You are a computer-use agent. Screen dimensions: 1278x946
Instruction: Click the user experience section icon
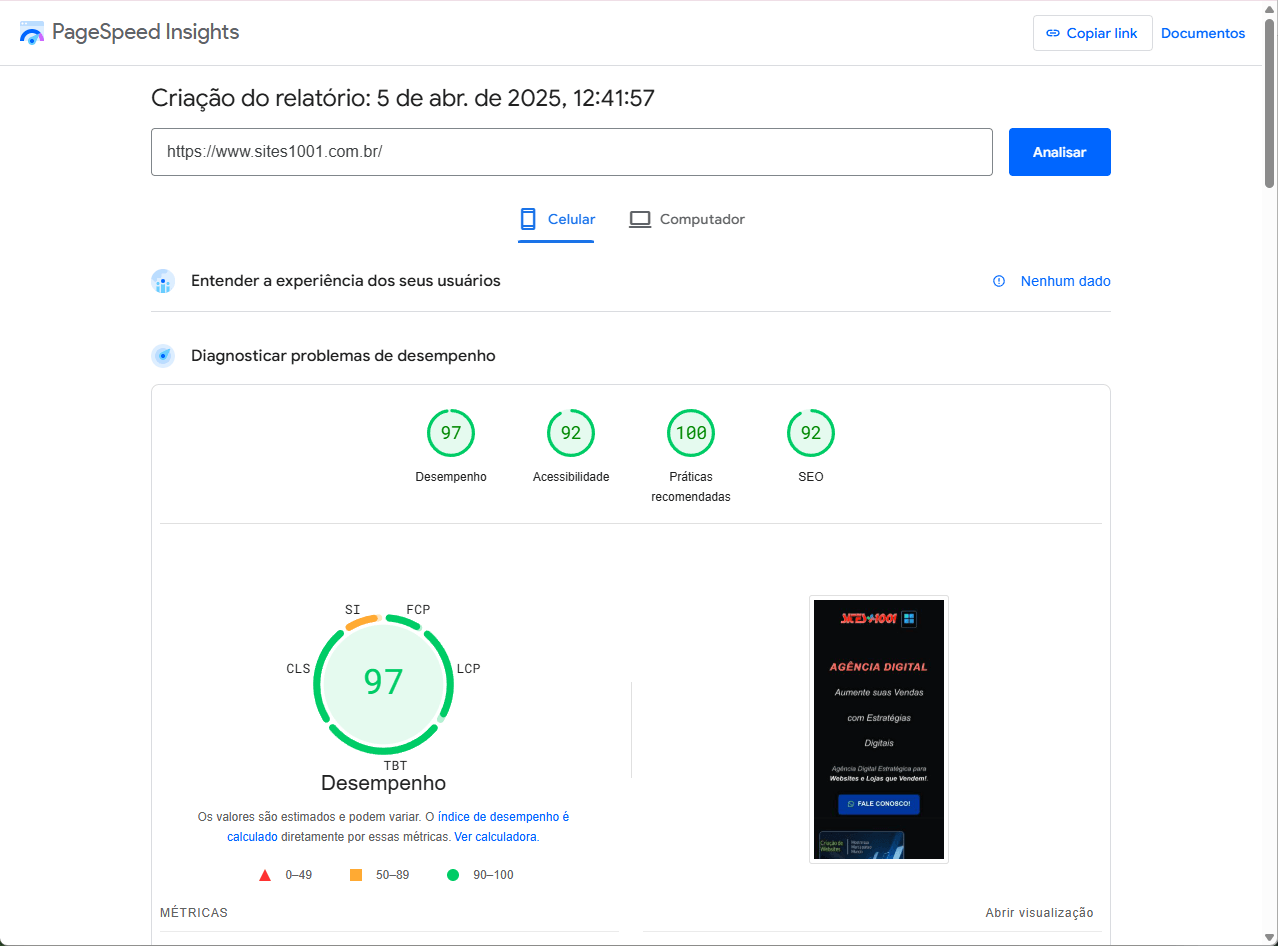point(163,281)
